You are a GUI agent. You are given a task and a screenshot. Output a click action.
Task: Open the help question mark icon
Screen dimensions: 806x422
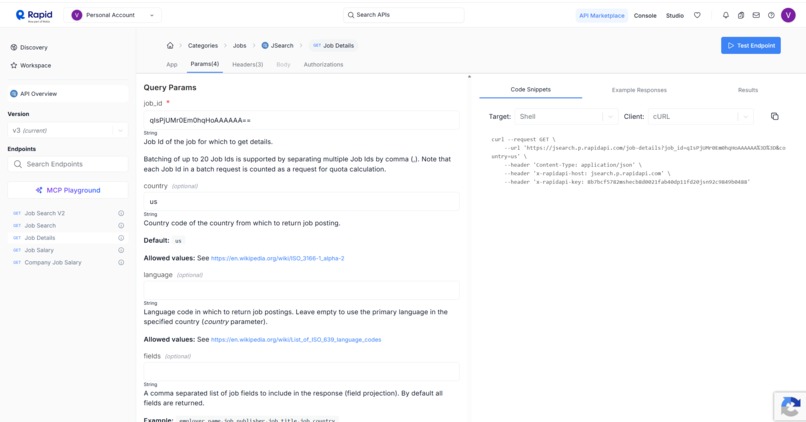771,15
